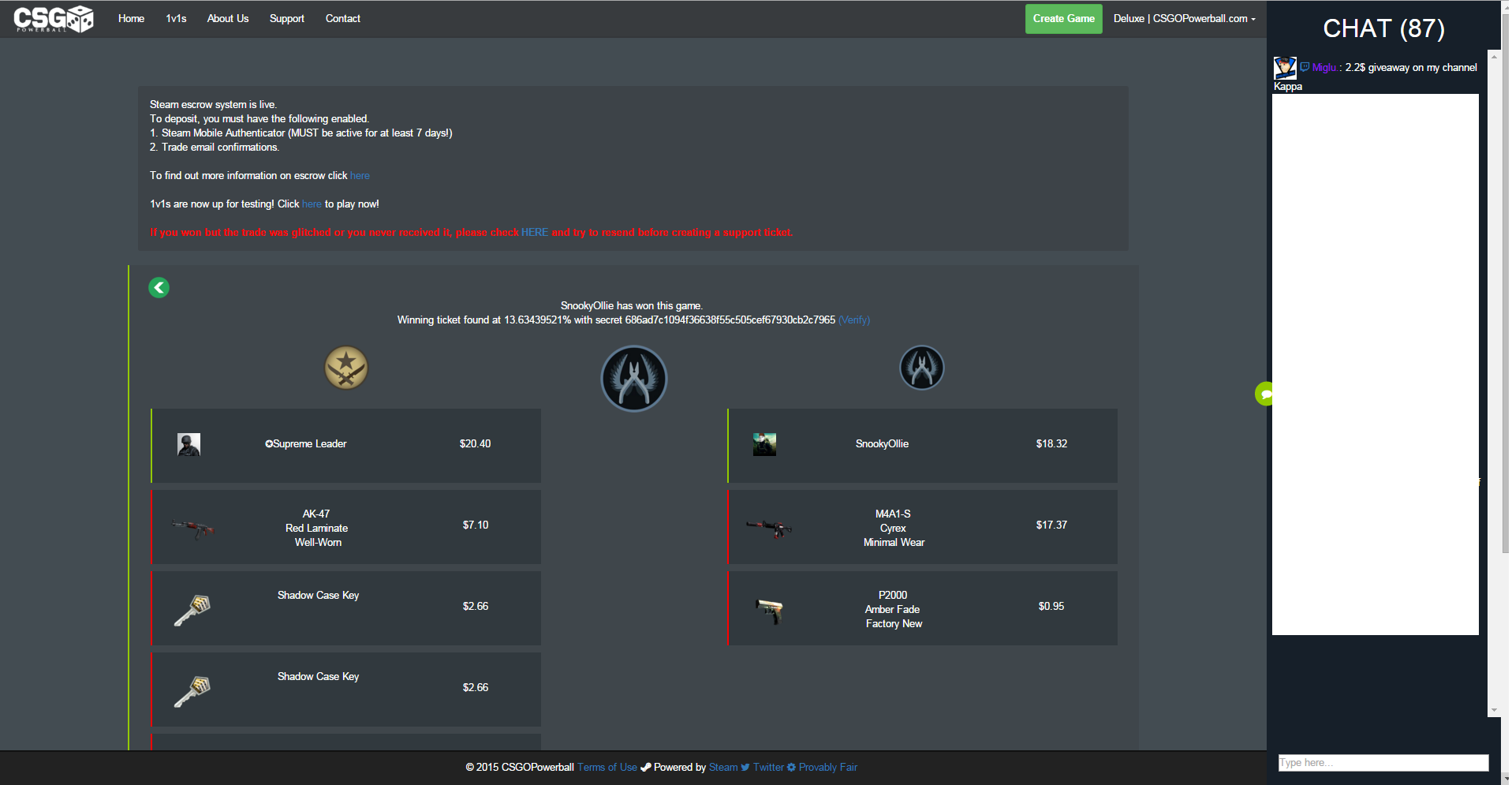Screen dimensions: 1512x785
Task: Click the M4A1-S Cyrex weapon image
Action: [769, 528]
